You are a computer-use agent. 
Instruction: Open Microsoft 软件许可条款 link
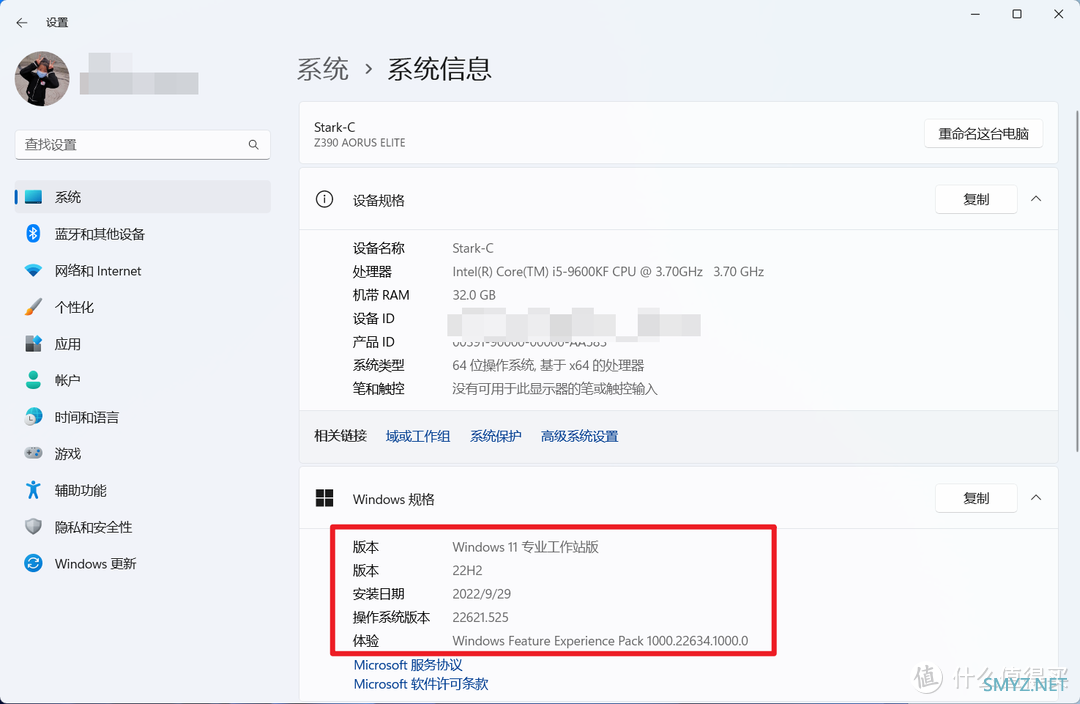(x=421, y=684)
